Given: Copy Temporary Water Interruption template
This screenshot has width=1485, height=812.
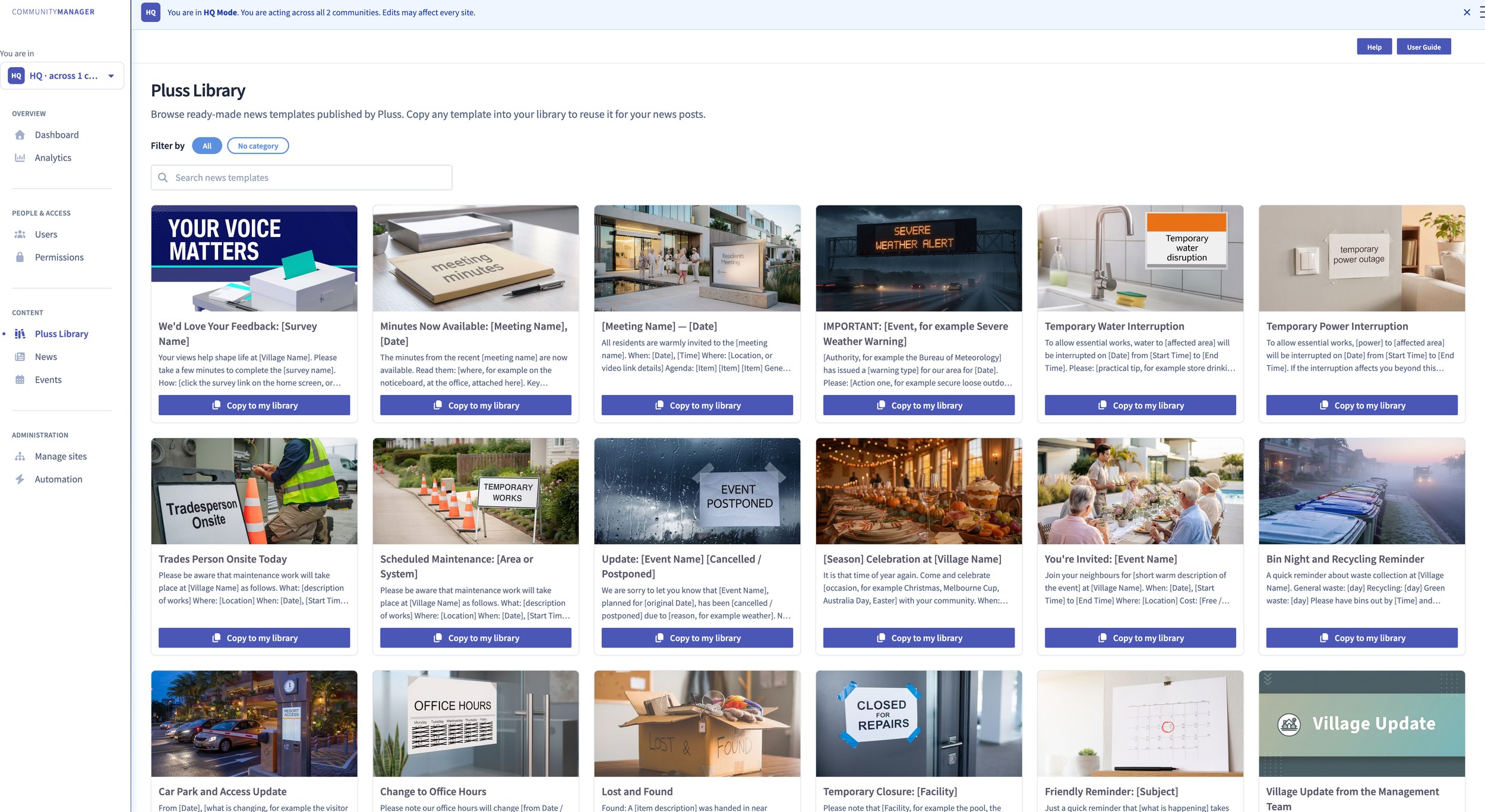Looking at the screenshot, I should point(1140,405).
